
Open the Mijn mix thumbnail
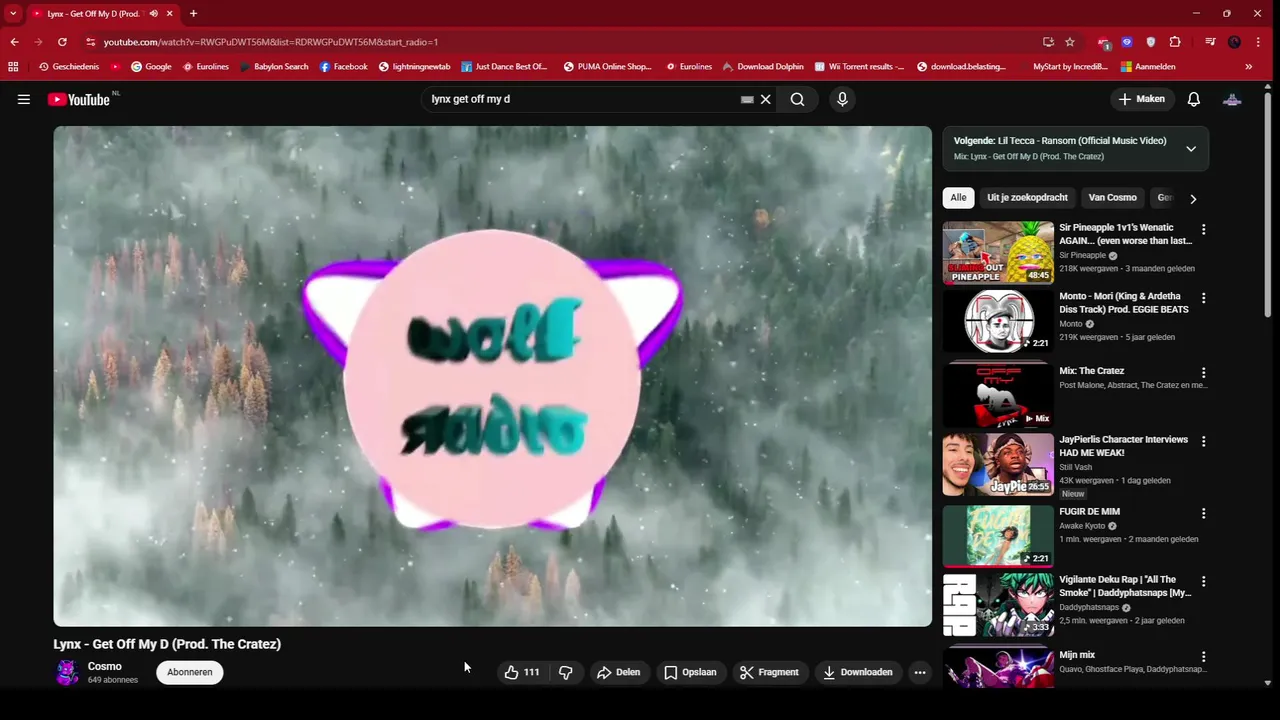[998, 667]
